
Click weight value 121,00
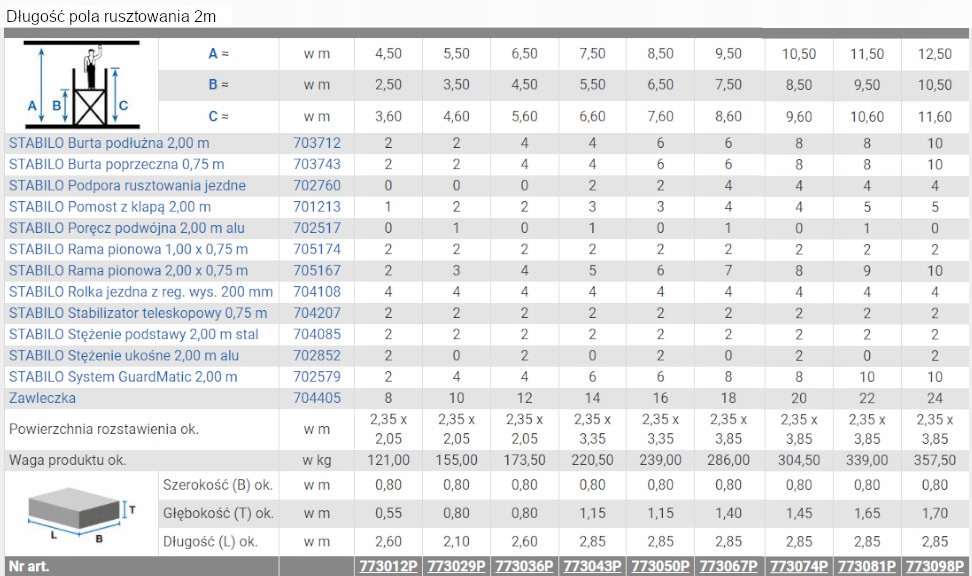pos(388,460)
